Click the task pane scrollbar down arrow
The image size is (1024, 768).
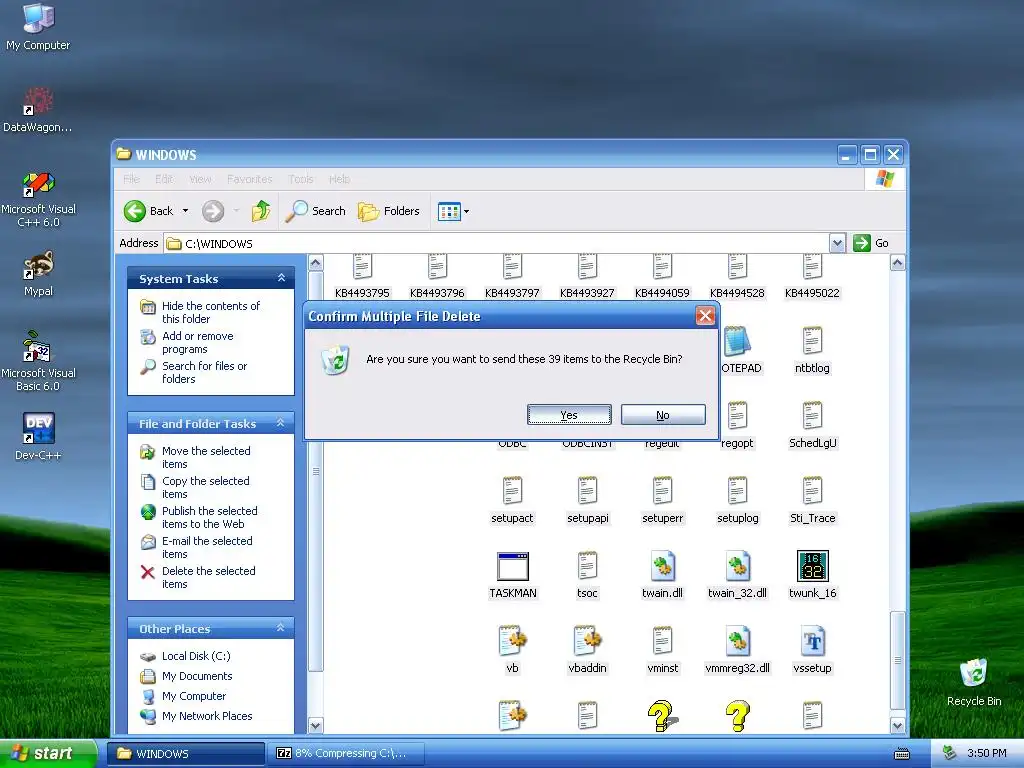click(x=315, y=725)
